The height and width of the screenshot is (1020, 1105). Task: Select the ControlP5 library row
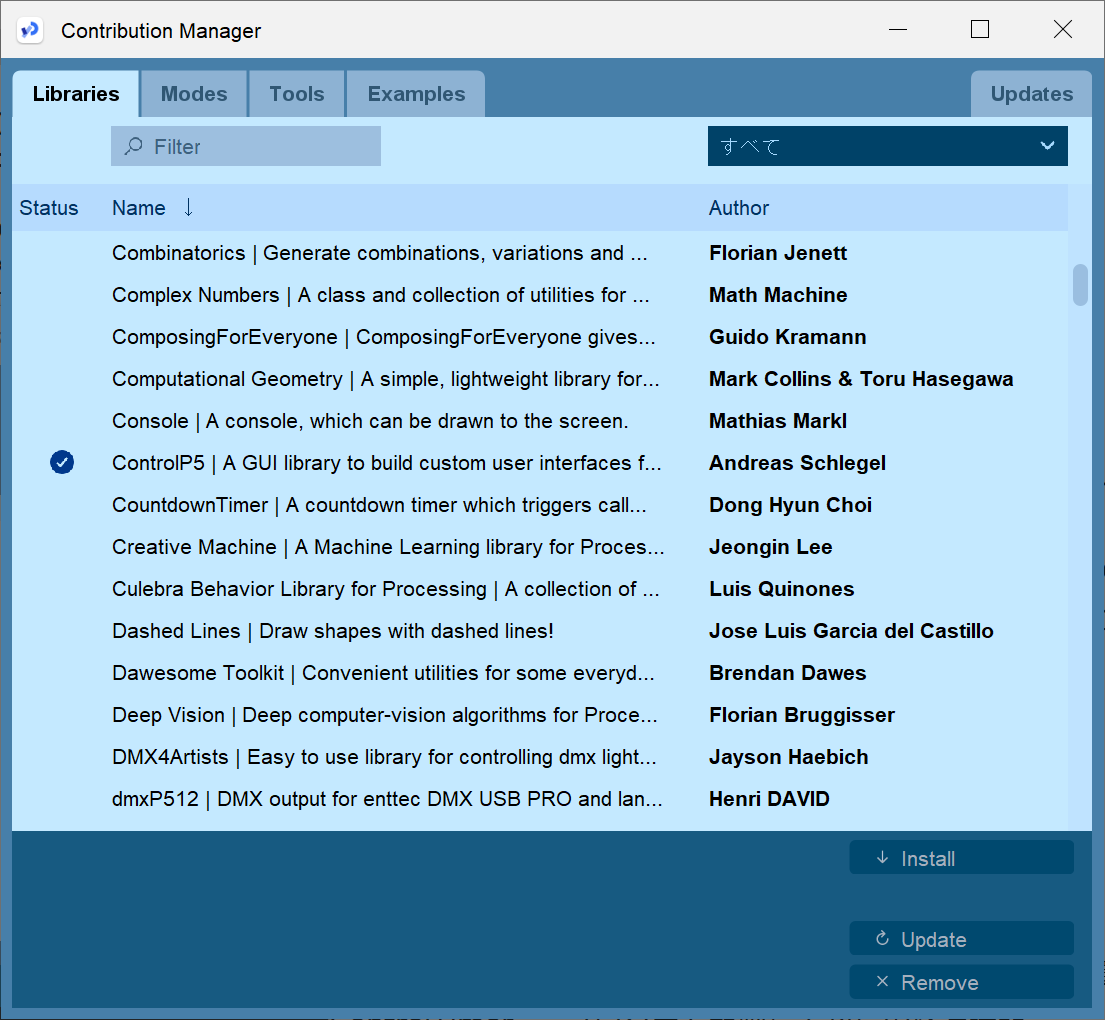click(x=540, y=462)
